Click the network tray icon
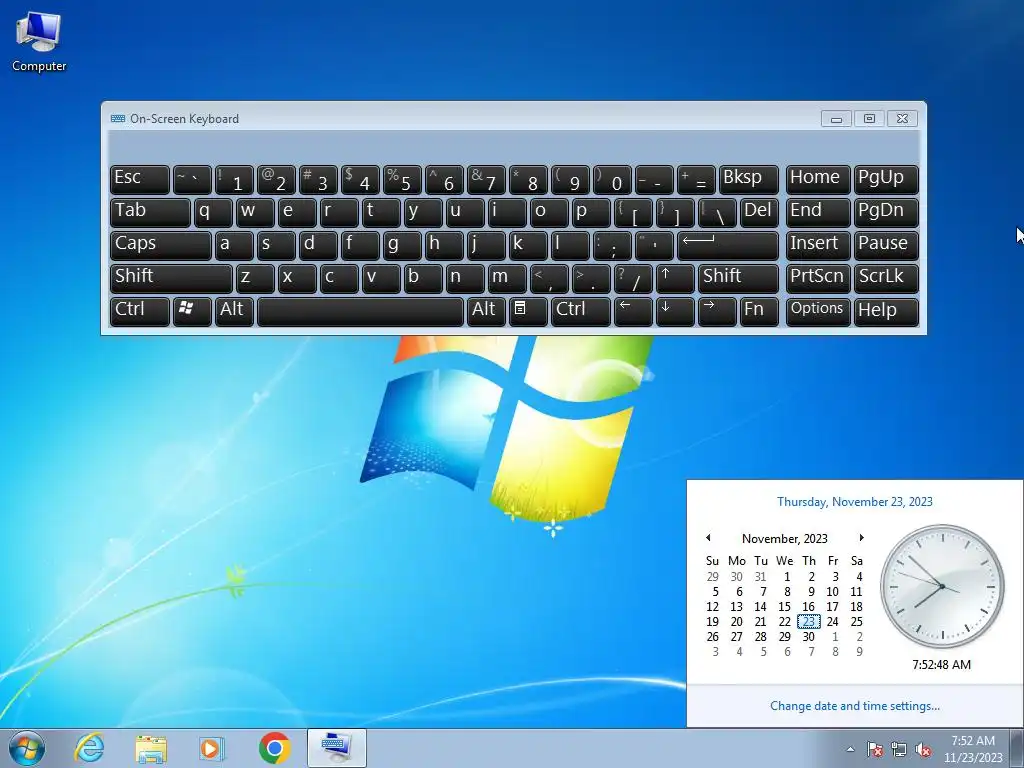The height and width of the screenshot is (768, 1024). [899, 749]
